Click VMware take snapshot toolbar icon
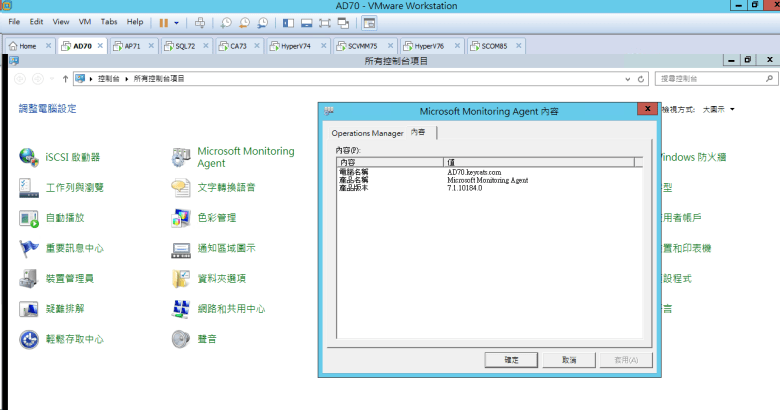 coord(227,21)
